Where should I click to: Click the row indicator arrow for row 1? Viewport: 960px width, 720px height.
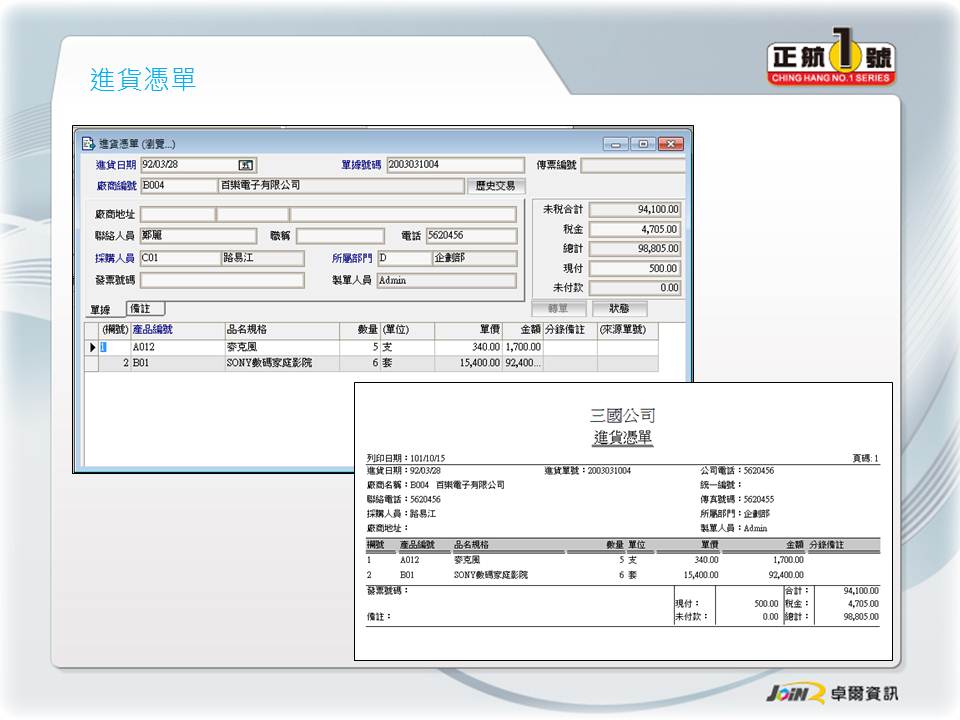[91, 347]
